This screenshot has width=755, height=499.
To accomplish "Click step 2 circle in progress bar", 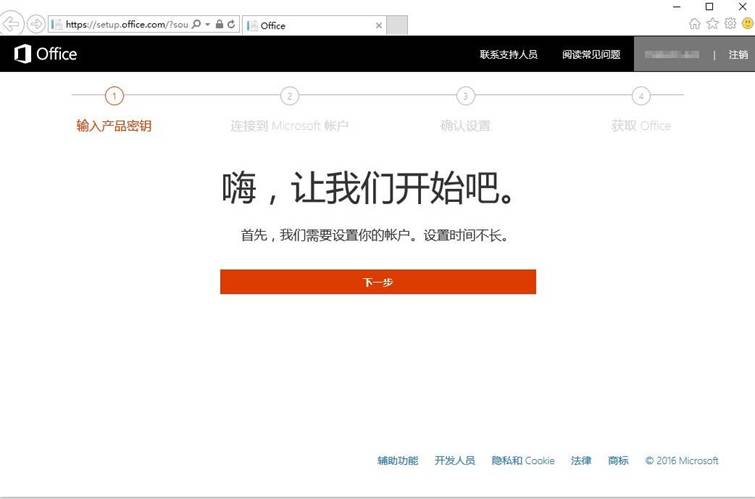I will coord(289,95).
